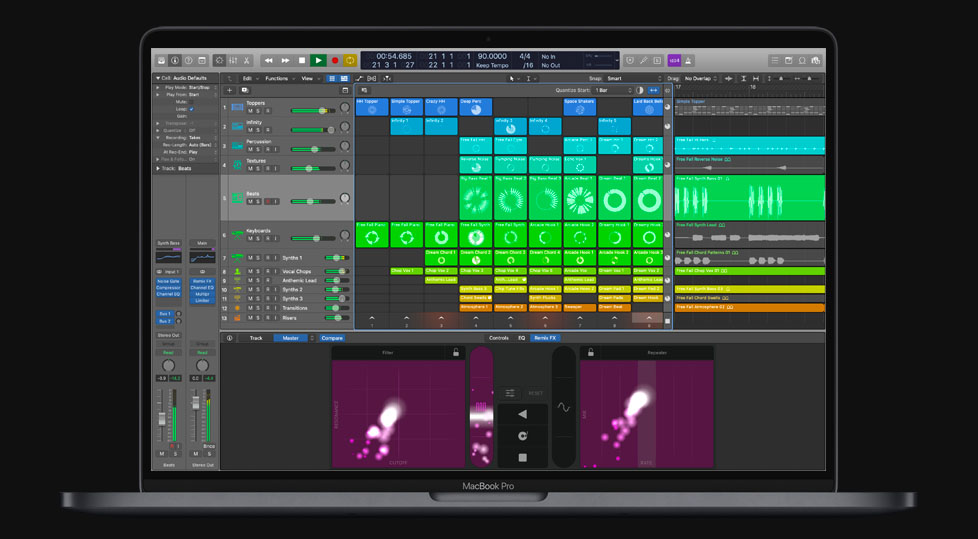
Task: Solo the Infinity track
Action: (258, 130)
